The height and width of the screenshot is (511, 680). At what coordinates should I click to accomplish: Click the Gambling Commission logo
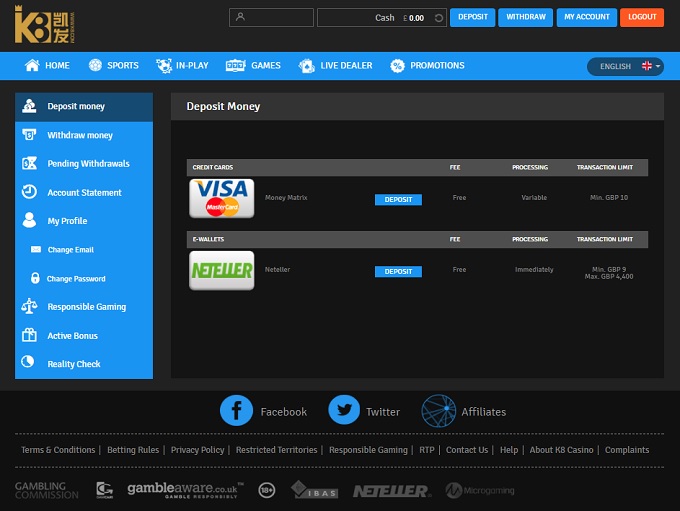[x=46, y=490]
